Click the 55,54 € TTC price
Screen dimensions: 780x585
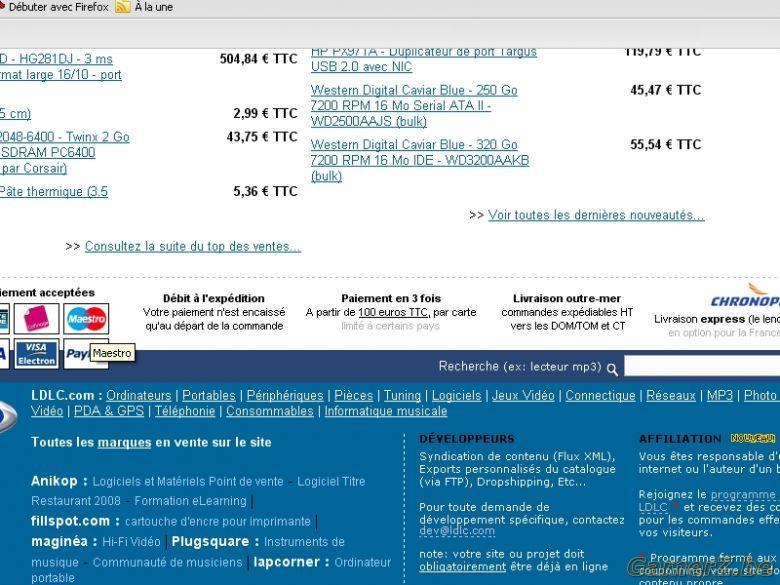666,145
